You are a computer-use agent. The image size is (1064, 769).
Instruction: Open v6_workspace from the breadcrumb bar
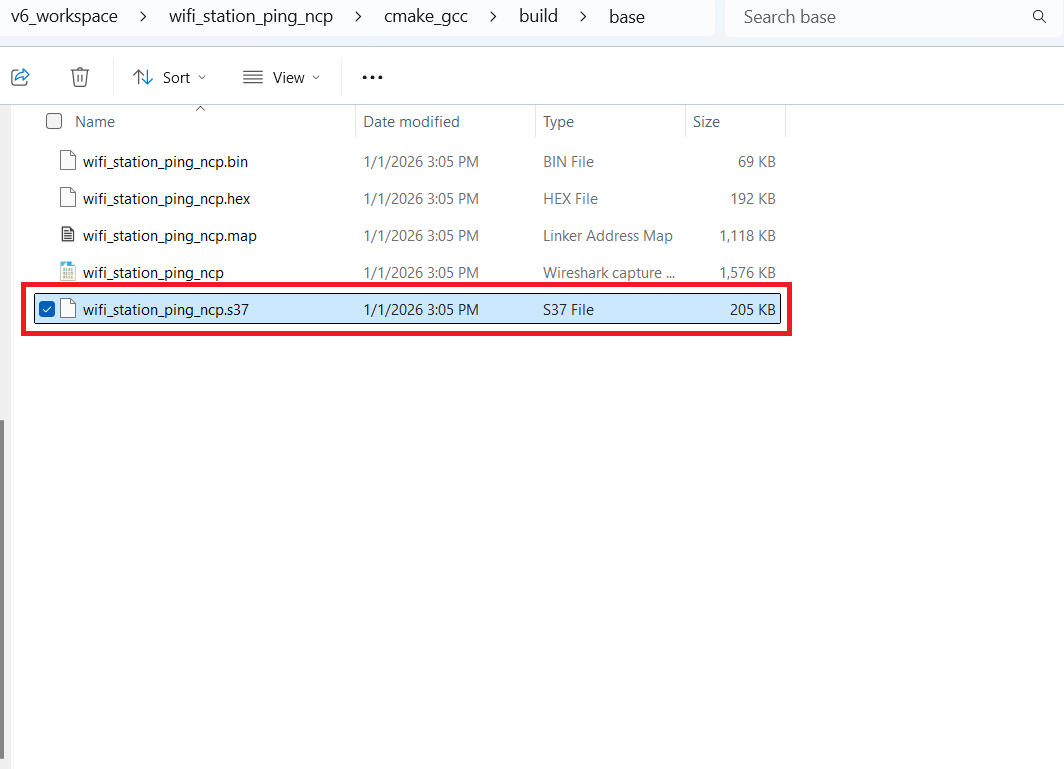tap(64, 16)
